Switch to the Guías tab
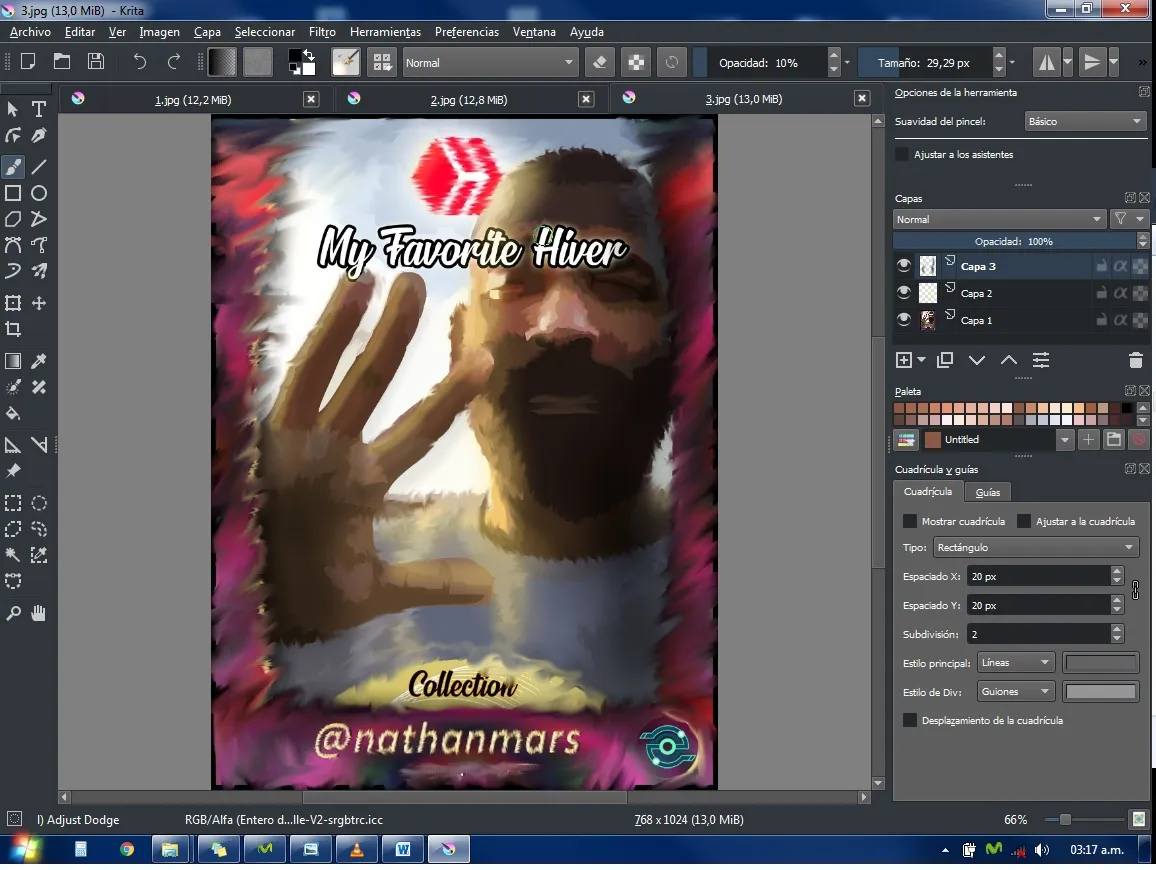The image size is (1156, 870). coord(988,492)
